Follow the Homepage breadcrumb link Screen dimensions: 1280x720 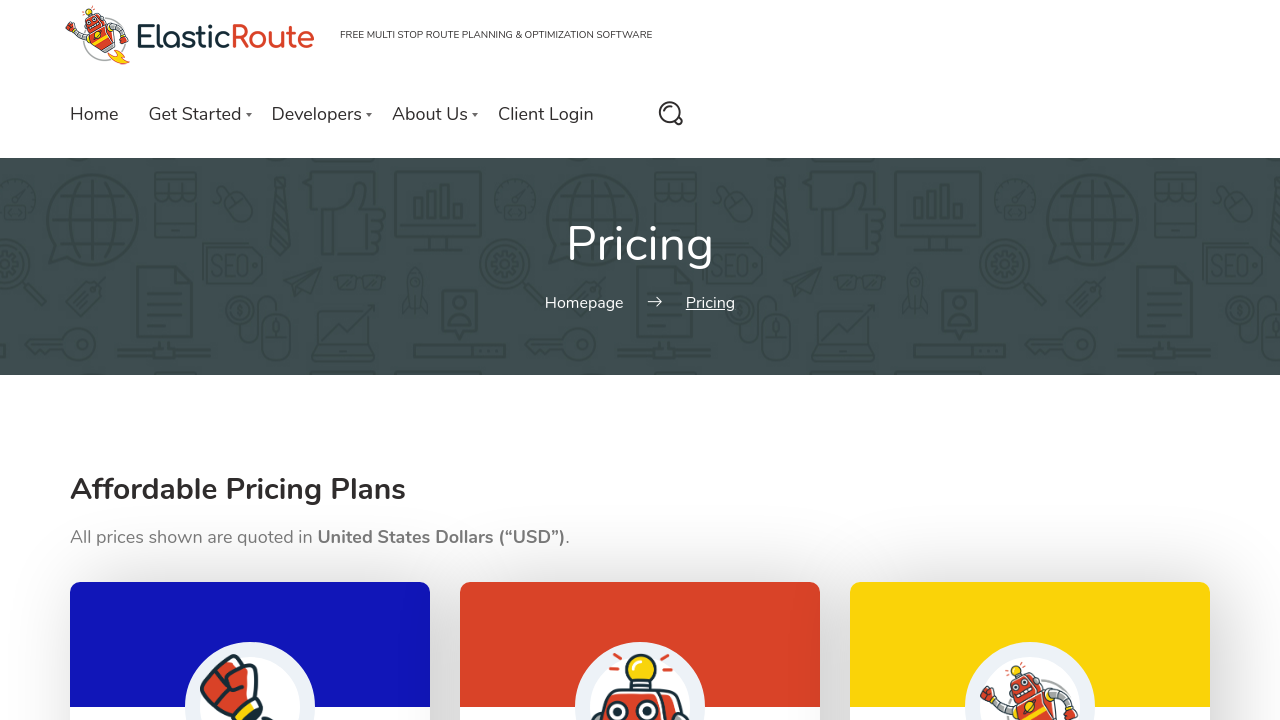coord(584,303)
